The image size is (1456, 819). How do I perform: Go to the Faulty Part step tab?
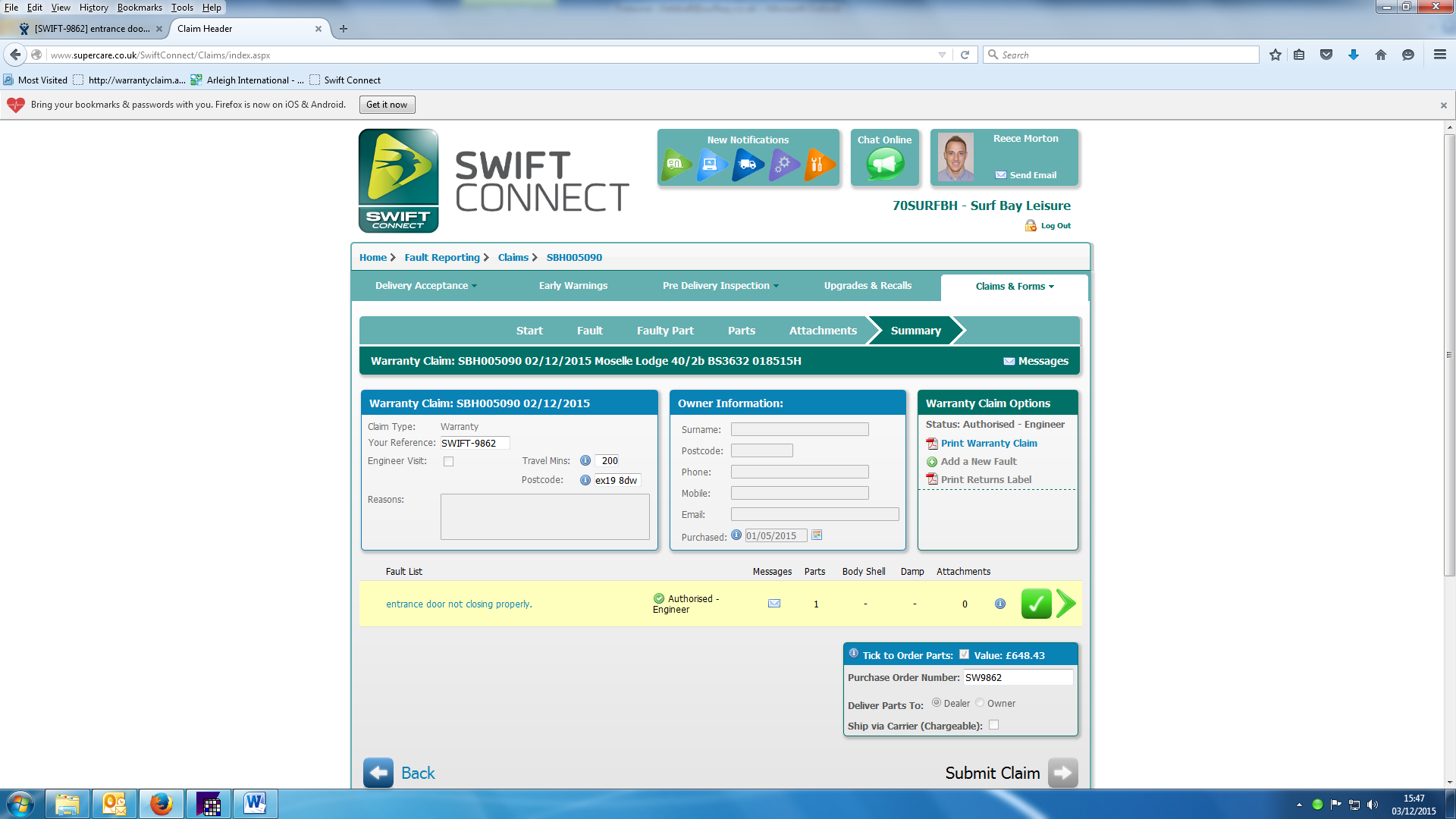pos(664,331)
